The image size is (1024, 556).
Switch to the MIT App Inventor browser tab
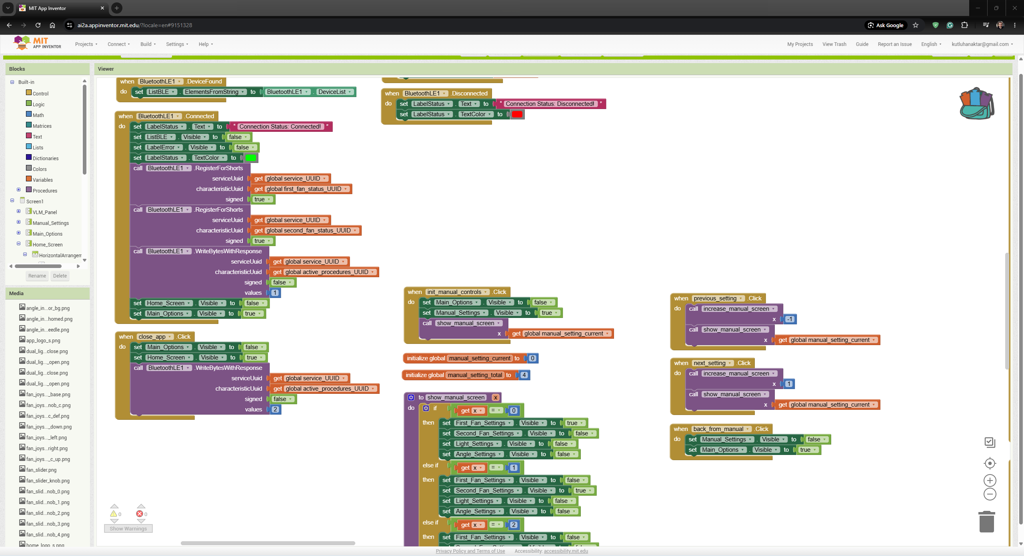(61, 8)
